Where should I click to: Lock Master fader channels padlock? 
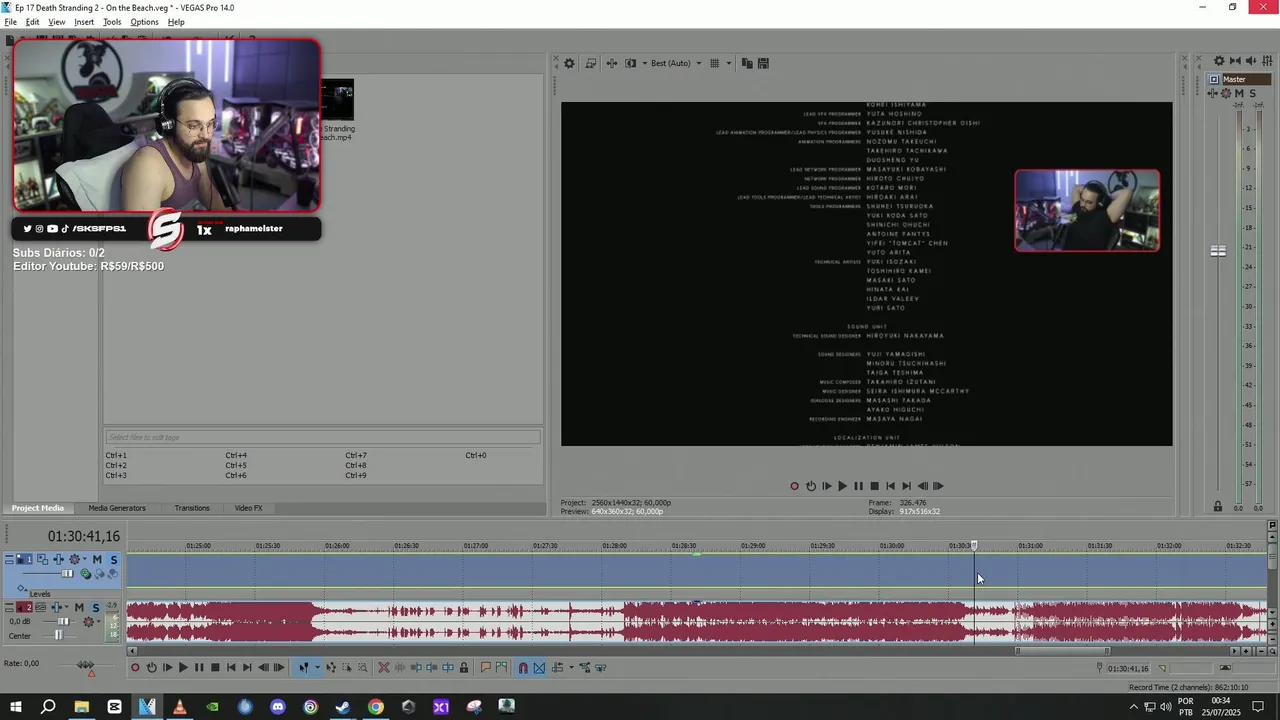(1217, 507)
